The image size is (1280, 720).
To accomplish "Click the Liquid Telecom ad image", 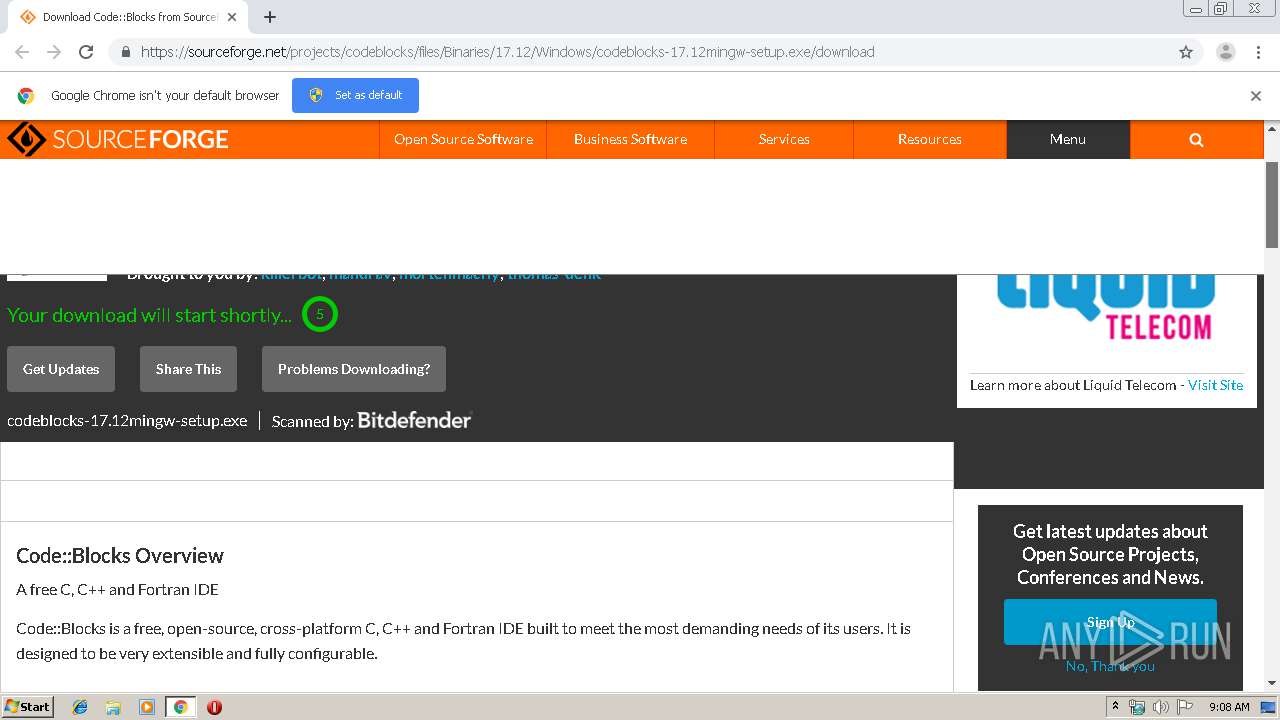I will [x=1106, y=310].
